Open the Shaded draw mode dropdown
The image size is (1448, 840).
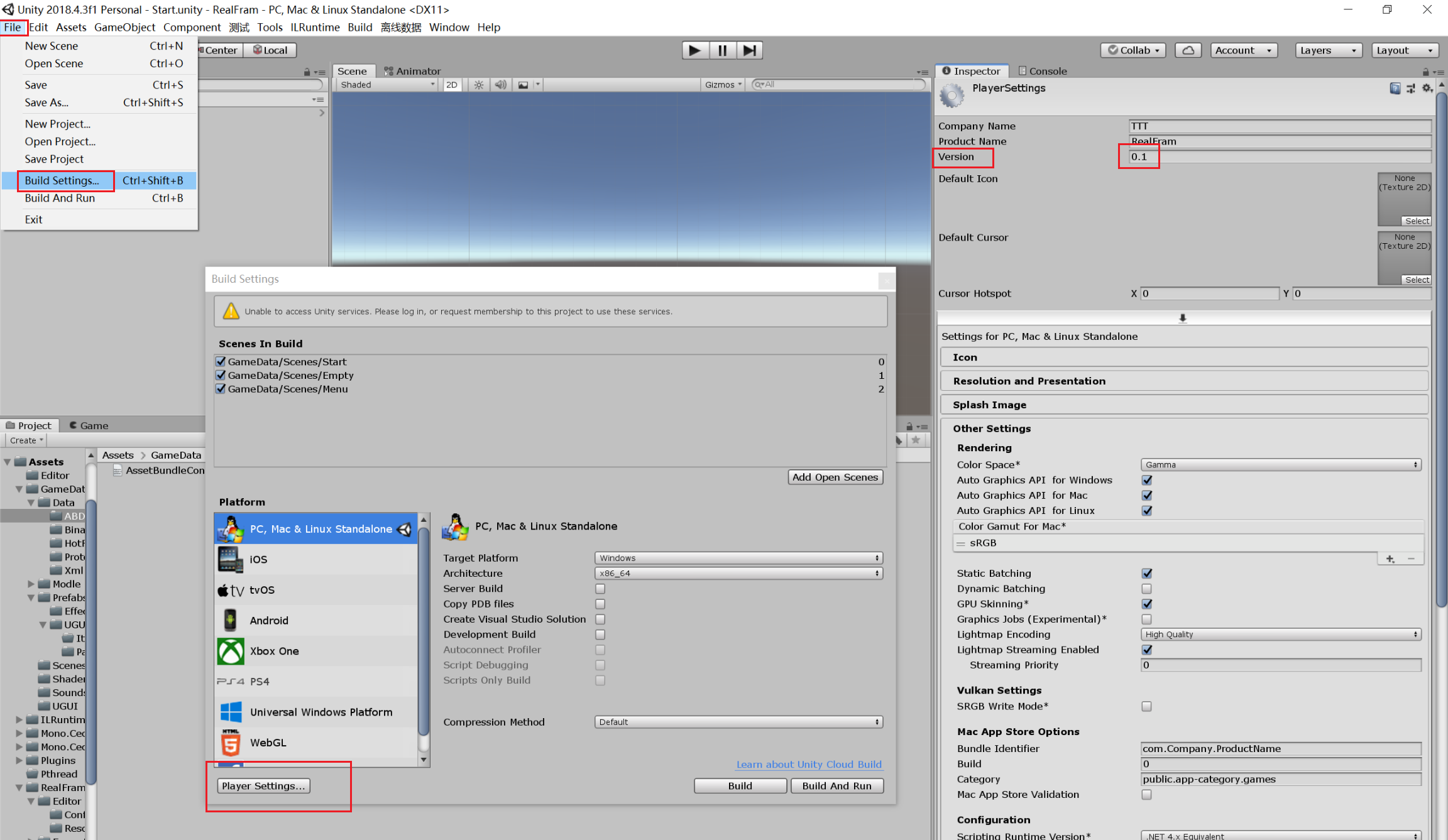point(387,85)
